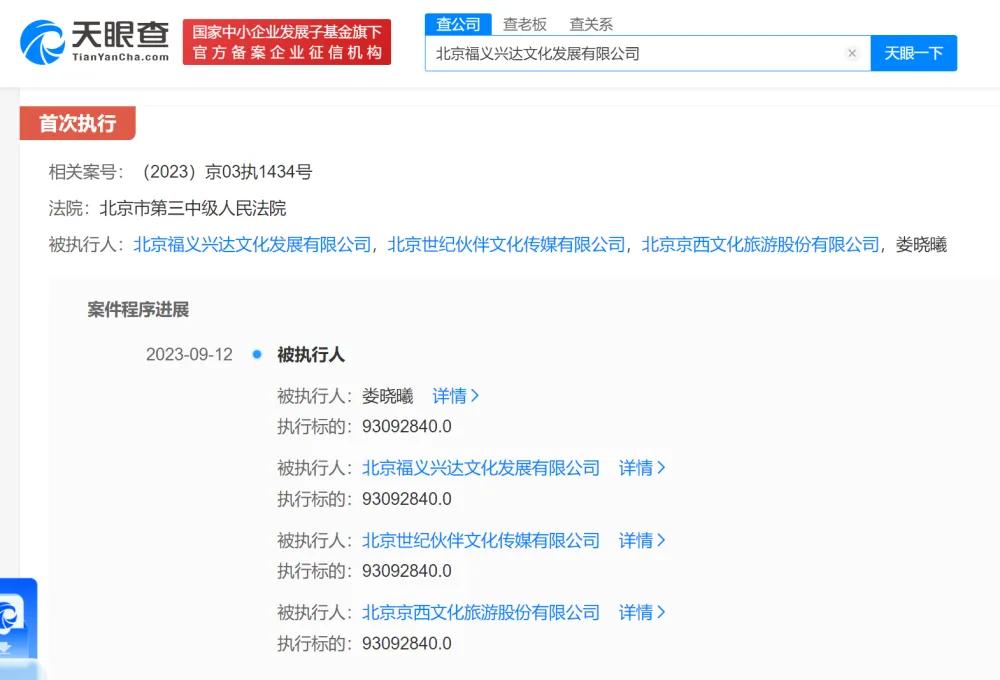
Task: Click 娄晓曦 name in the 被执行人 header row
Action: [921, 244]
